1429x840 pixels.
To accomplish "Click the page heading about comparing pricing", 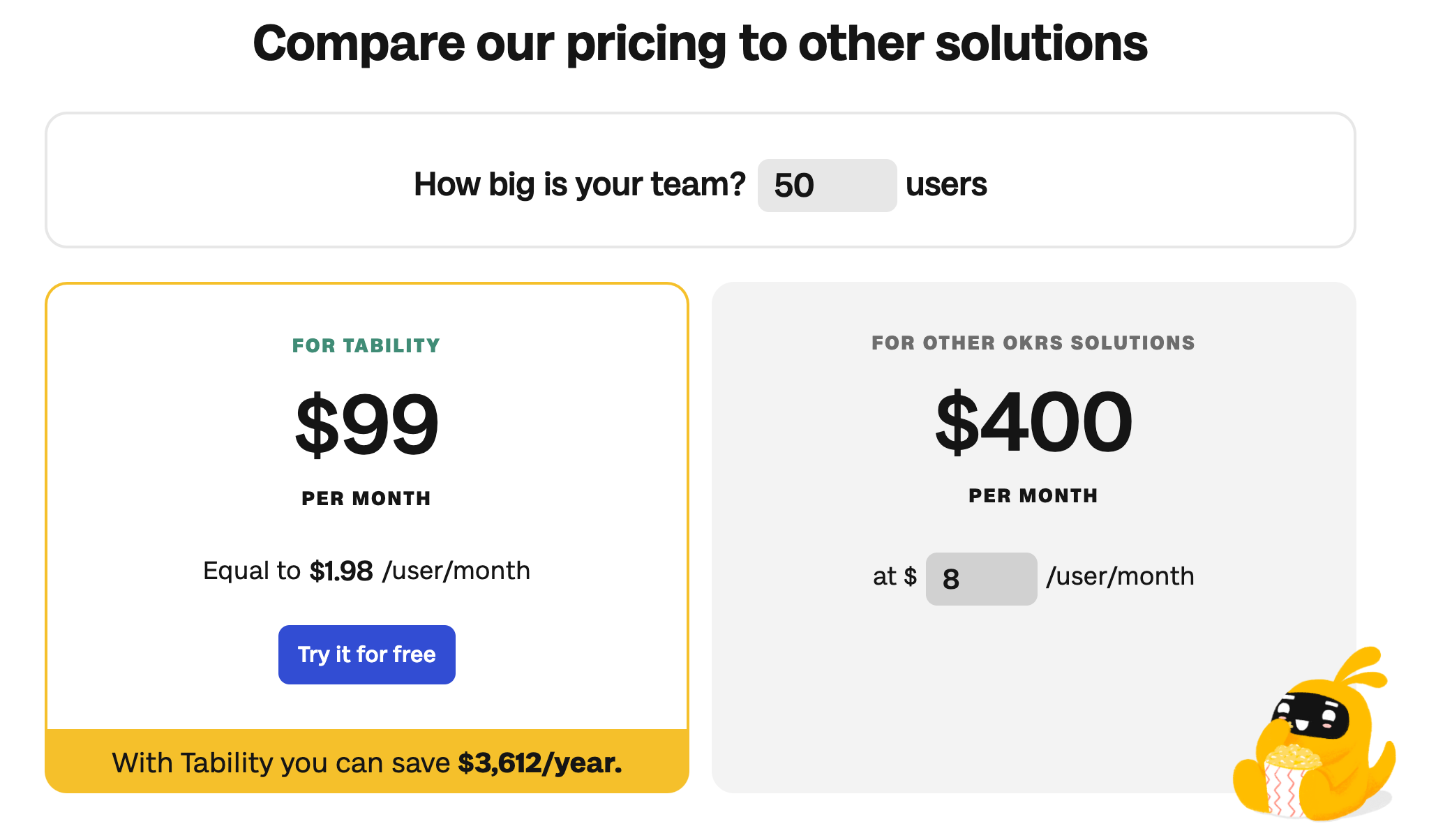I will (x=700, y=43).
